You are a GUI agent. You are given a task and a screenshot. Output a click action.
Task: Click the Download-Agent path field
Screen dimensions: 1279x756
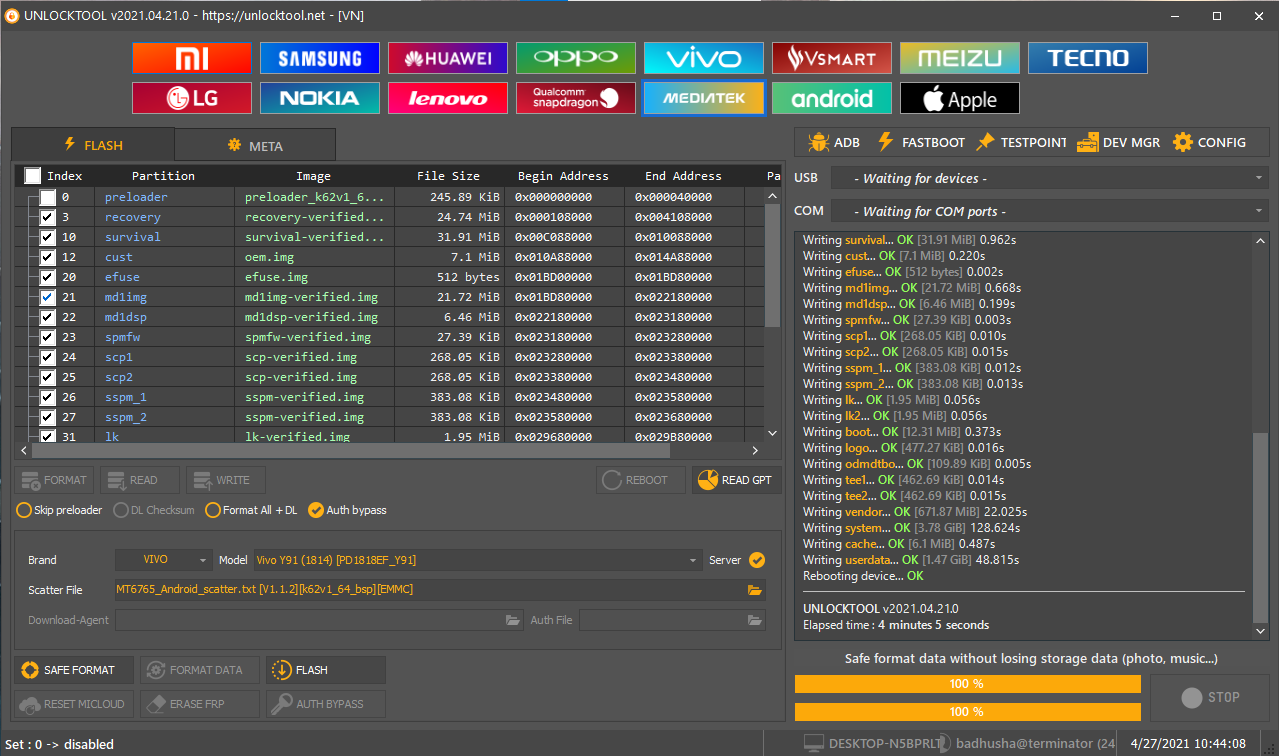click(319, 620)
